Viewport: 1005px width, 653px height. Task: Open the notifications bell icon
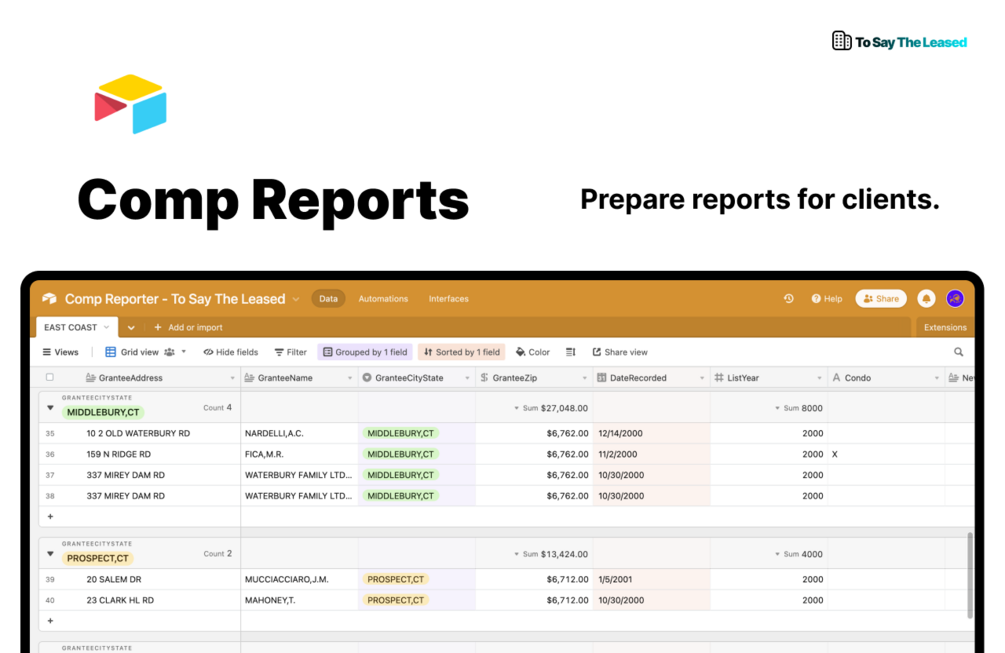pyautogui.click(x=926, y=299)
